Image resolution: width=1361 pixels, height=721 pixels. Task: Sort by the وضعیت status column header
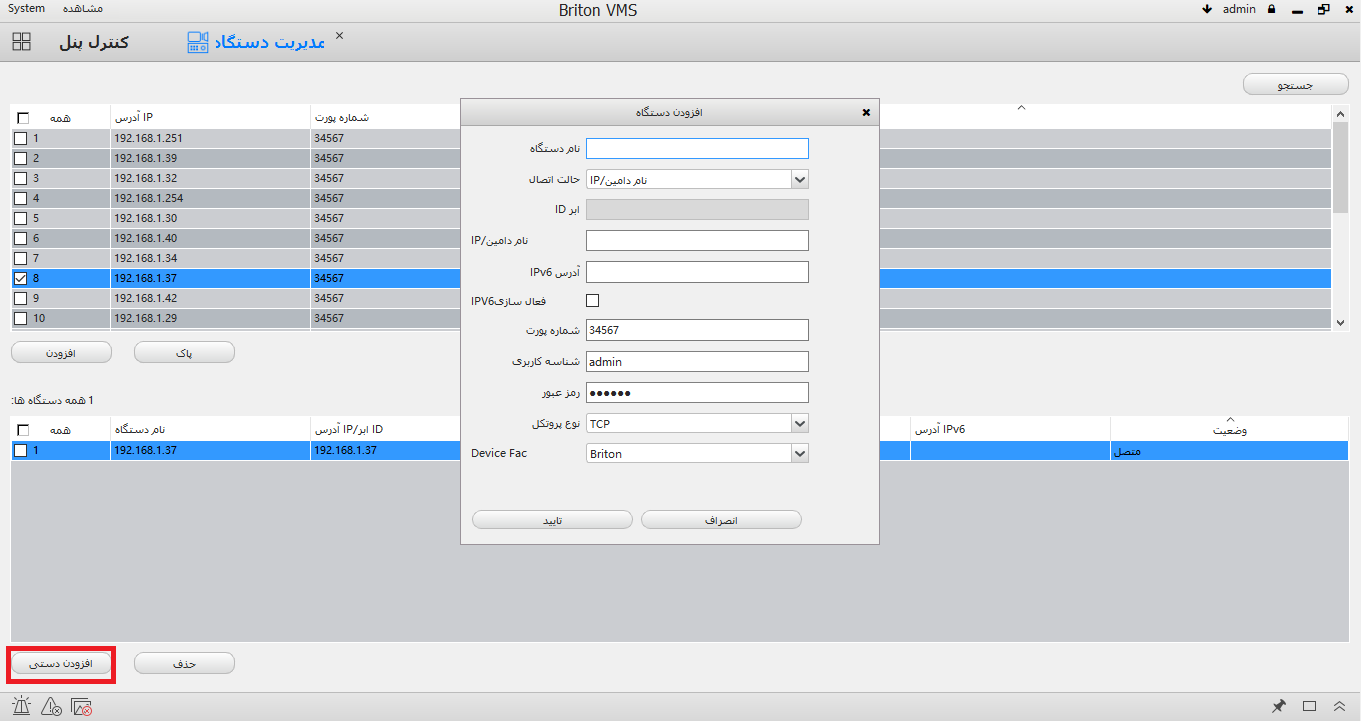1229,429
